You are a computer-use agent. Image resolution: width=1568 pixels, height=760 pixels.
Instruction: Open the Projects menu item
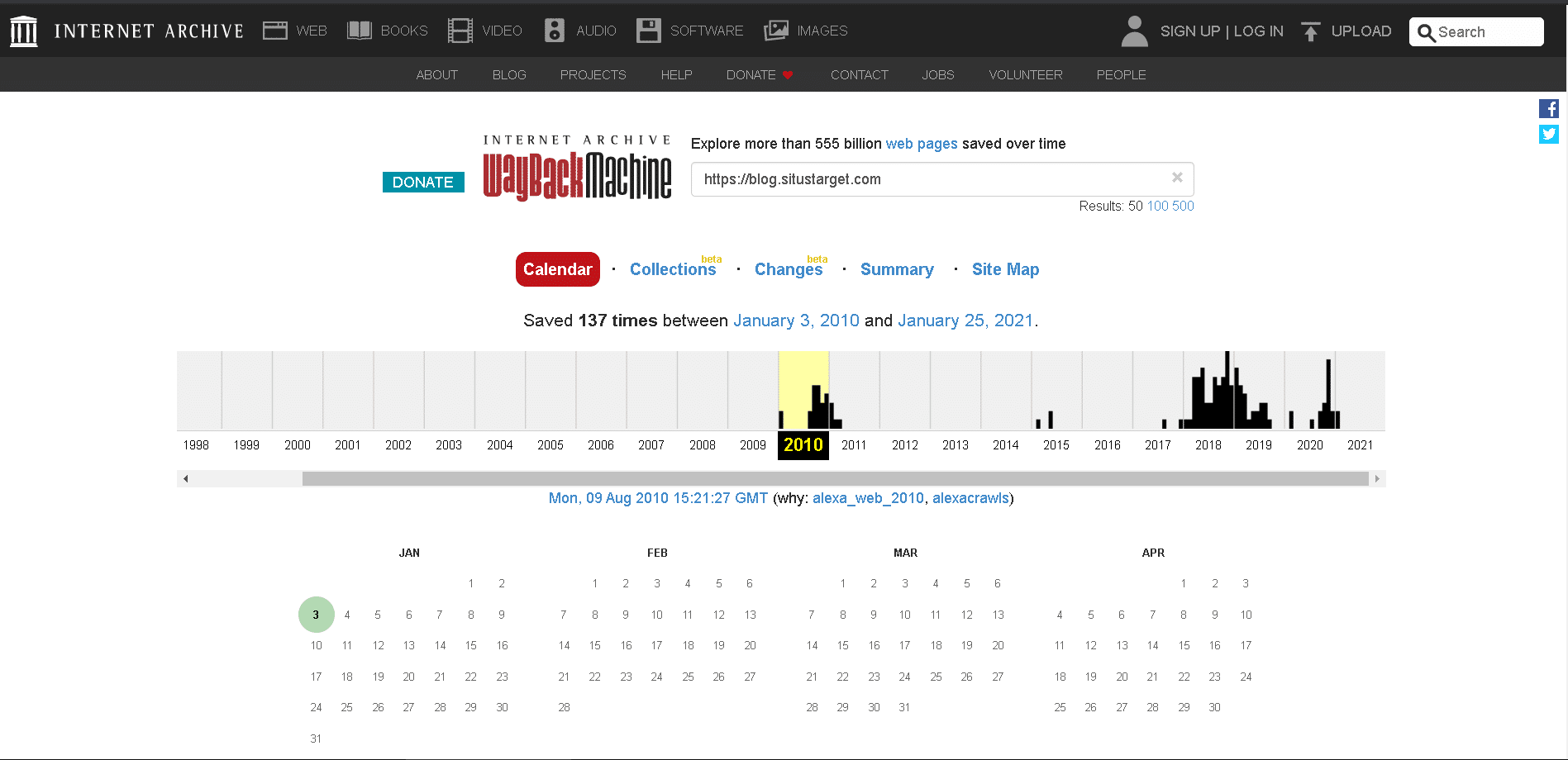tap(593, 74)
